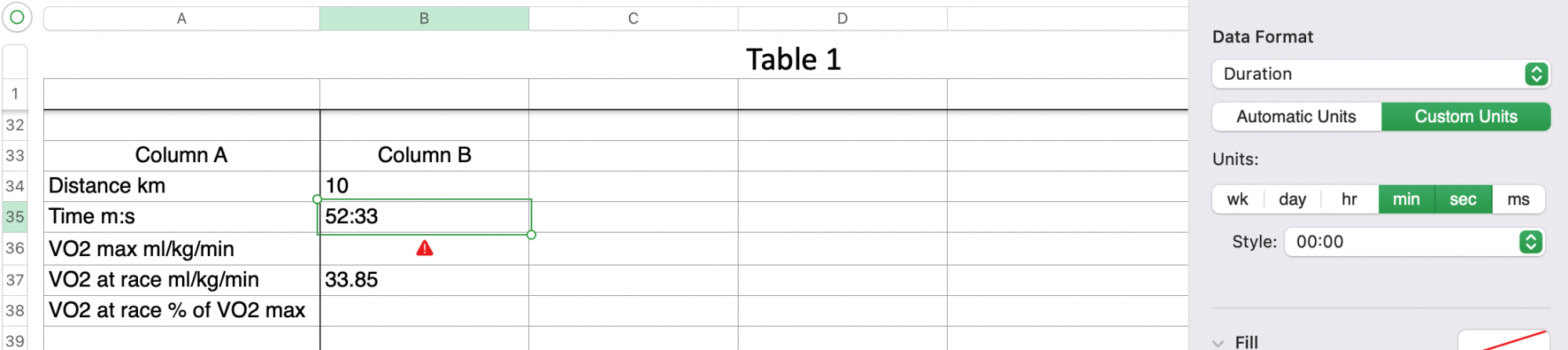The width and height of the screenshot is (1568, 350).
Task: Toggle the day duration unit
Action: [1292, 200]
